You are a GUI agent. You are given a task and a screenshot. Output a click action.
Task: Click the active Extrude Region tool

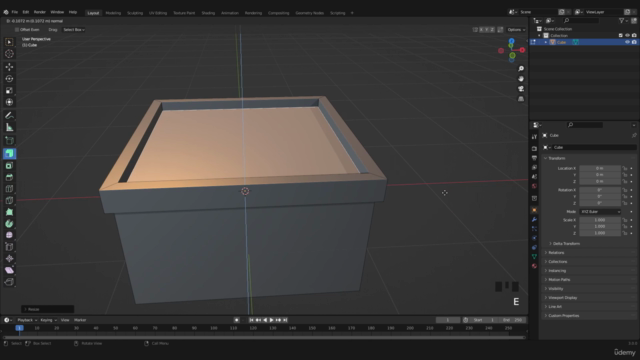9,153
